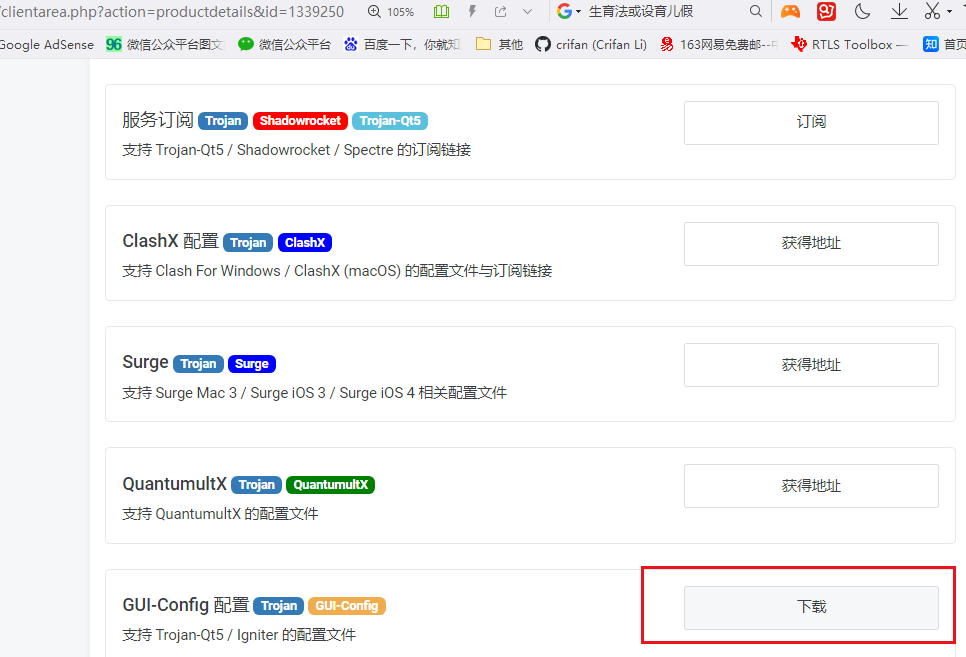Click the URL text in address bar

click(x=172, y=12)
